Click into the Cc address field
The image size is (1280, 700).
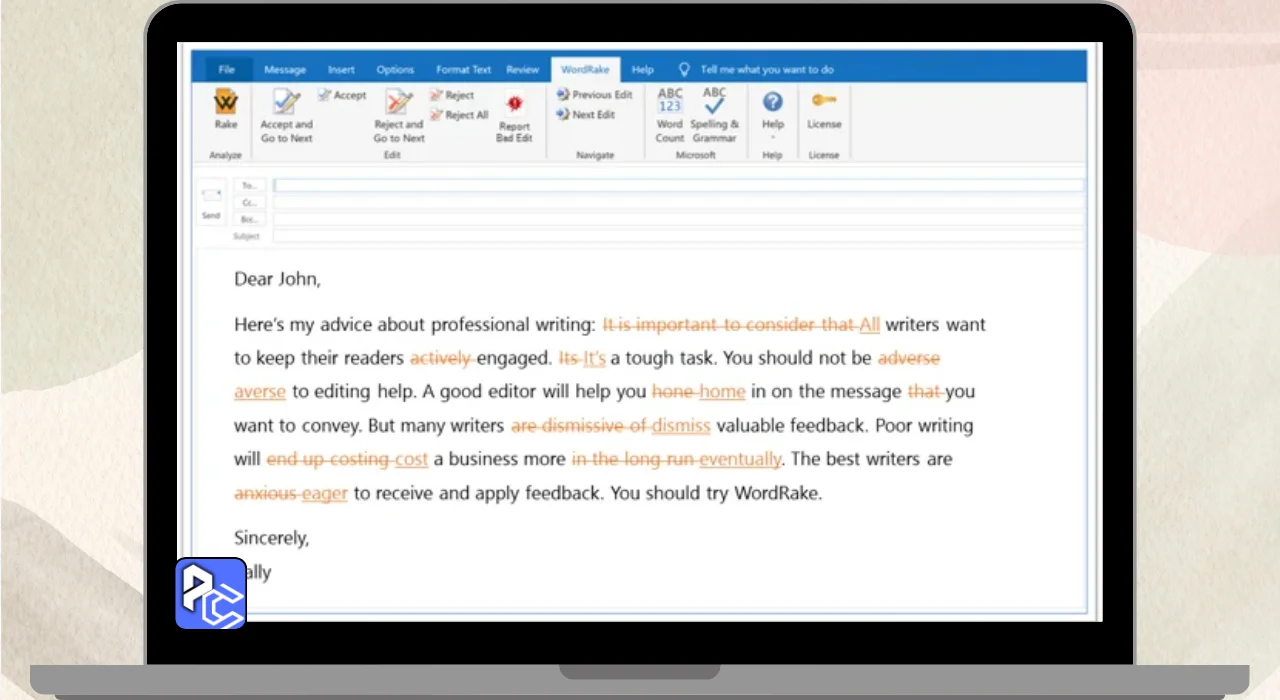[x=679, y=202]
